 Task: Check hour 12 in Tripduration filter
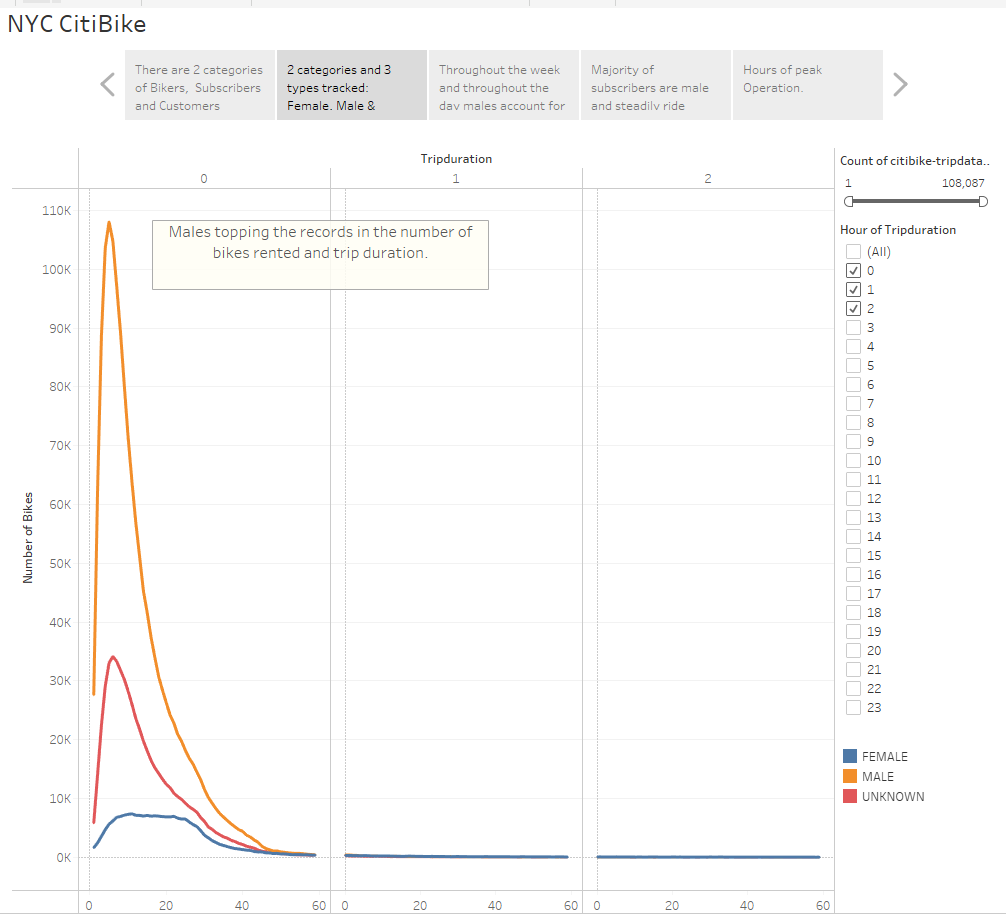tap(853, 498)
